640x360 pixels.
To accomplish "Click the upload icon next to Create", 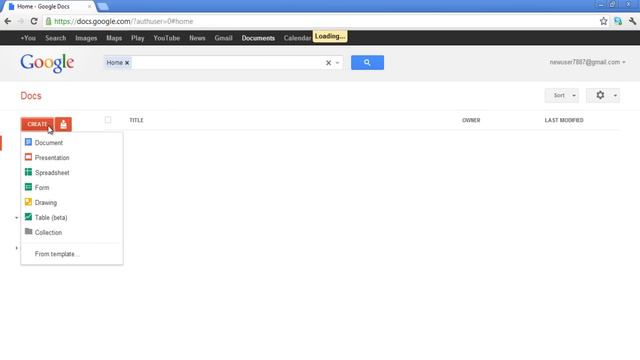I will 63,124.
